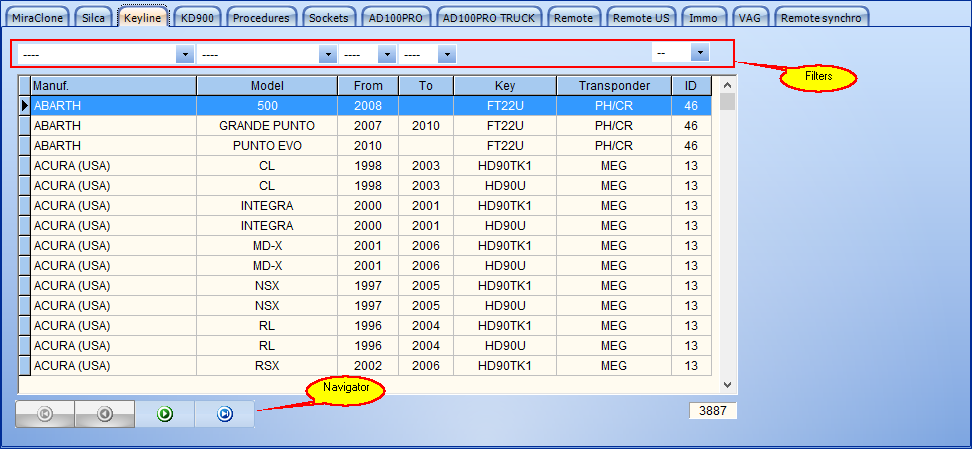
Task: Open the Remote synchro tab
Action: click(x=821, y=18)
